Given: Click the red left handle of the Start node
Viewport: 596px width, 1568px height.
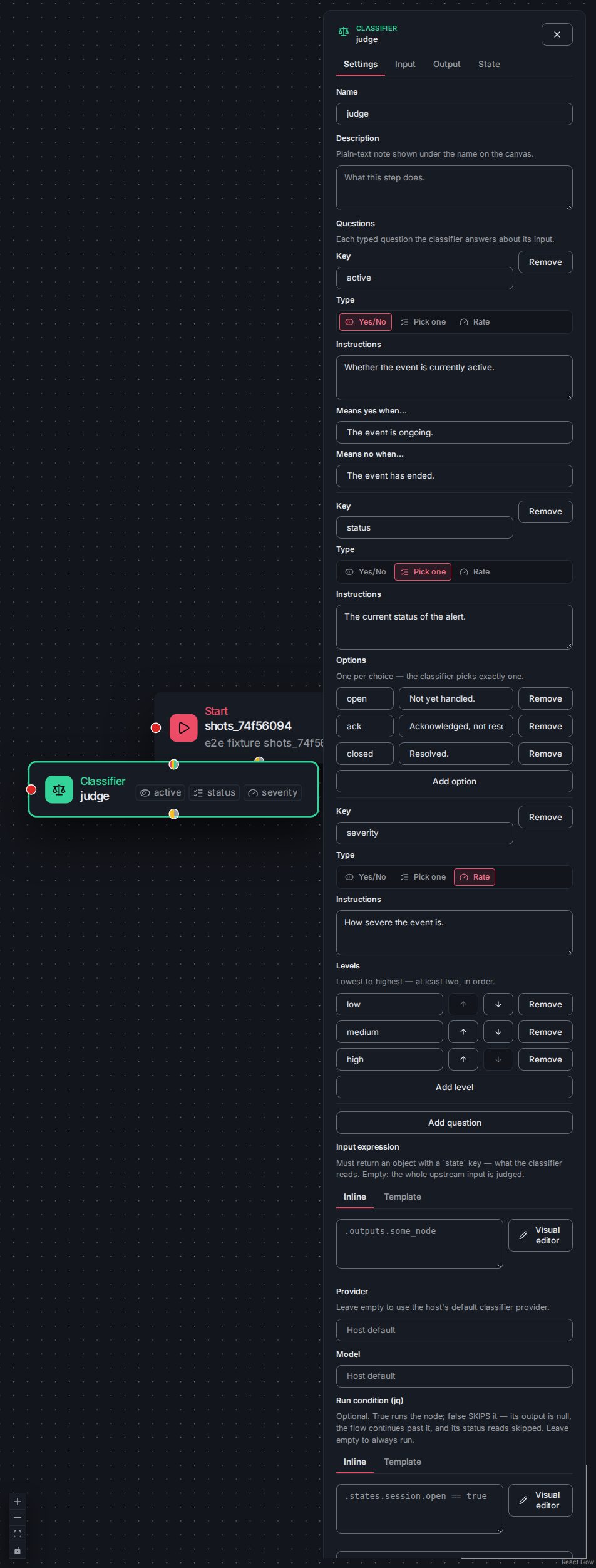Looking at the screenshot, I should pyautogui.click(x=156, y=728).
